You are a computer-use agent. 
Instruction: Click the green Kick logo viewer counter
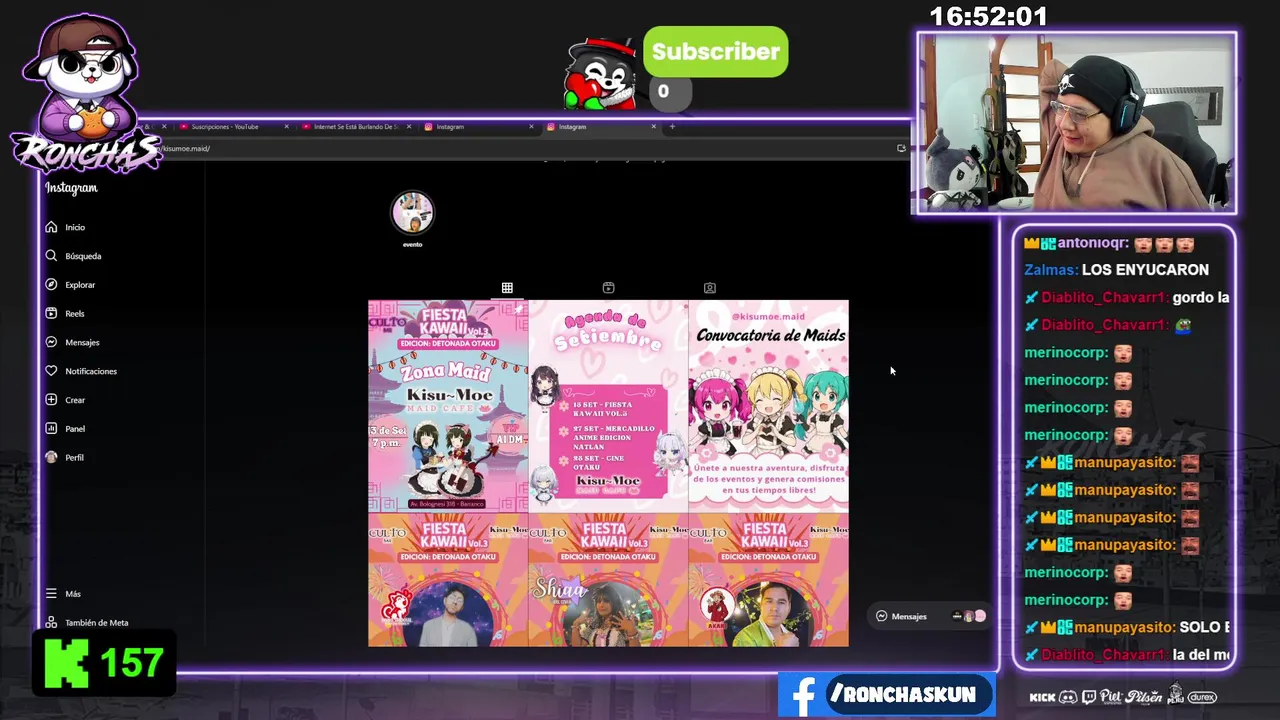106,662
